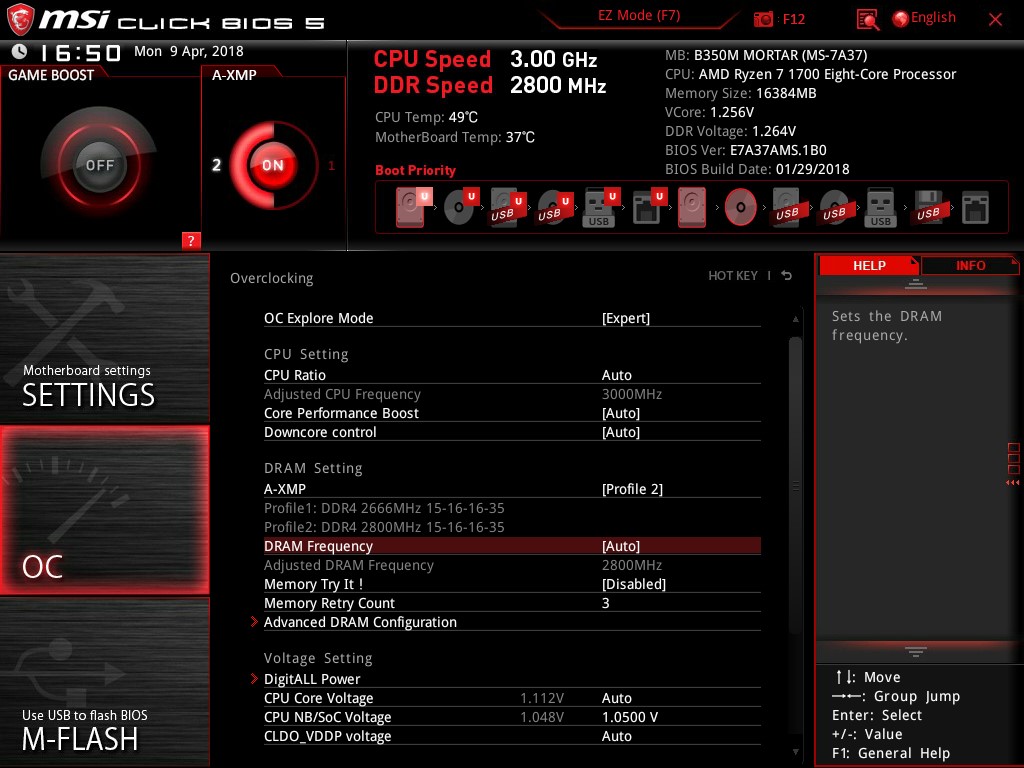Toggle the A-XMP ON button
This screenshot has height=768, width=1024.
[273, 165]
